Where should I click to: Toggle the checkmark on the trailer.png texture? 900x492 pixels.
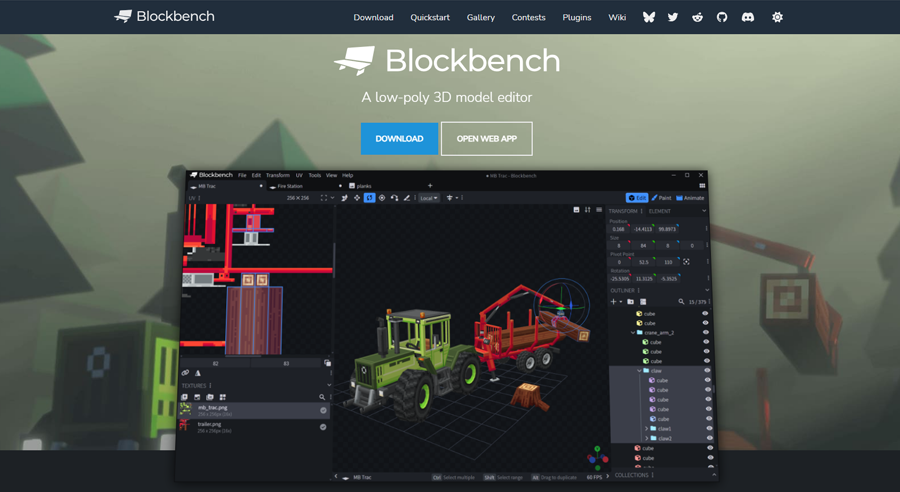coord(323,427)
